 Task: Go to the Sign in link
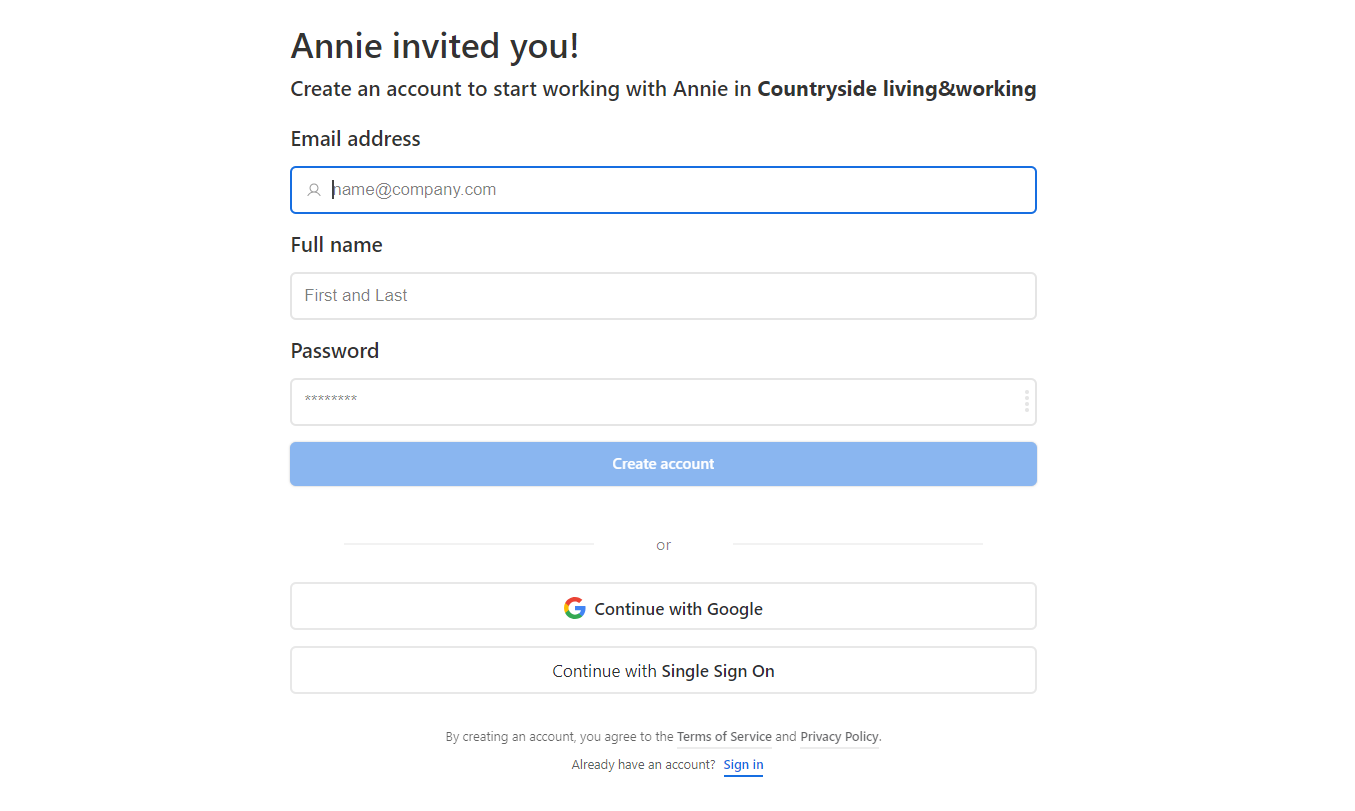pyautogui.click(x=743, y=765)
